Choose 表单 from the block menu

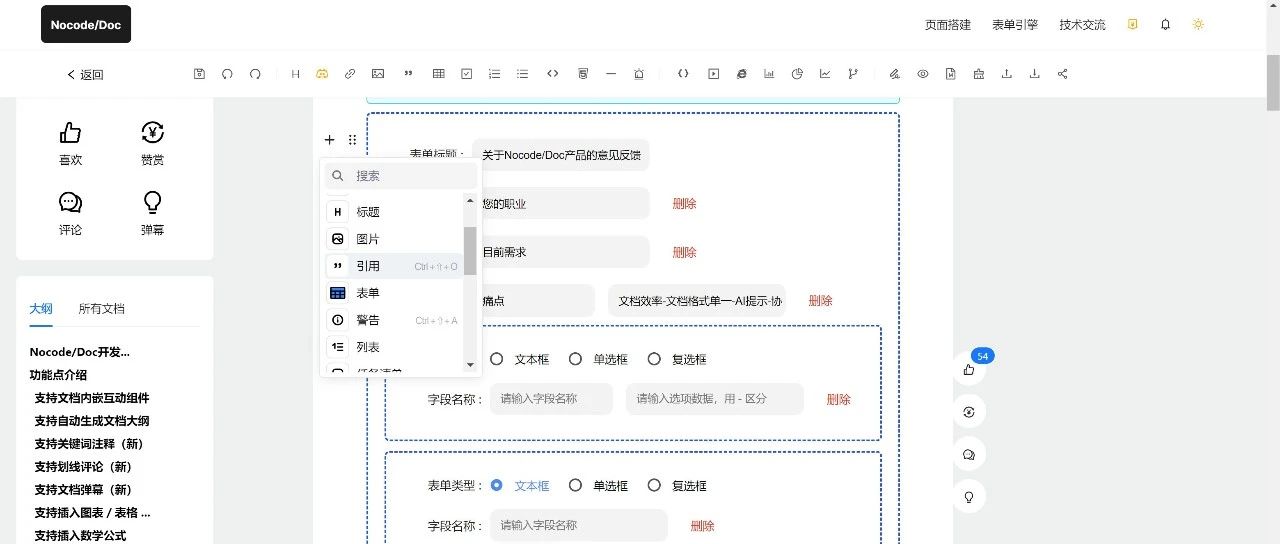coord(393,293)
